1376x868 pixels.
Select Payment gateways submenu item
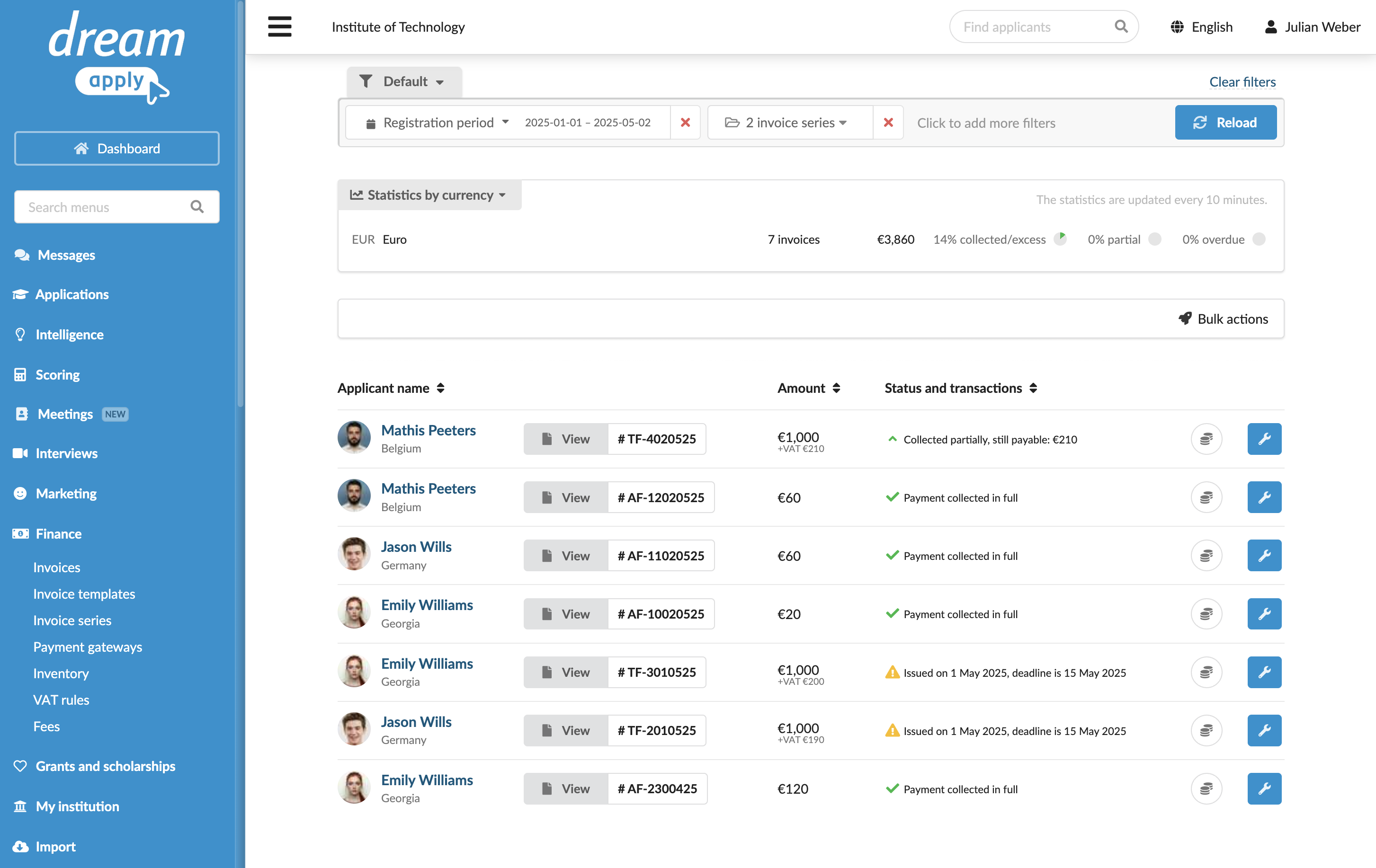point(88,647)
